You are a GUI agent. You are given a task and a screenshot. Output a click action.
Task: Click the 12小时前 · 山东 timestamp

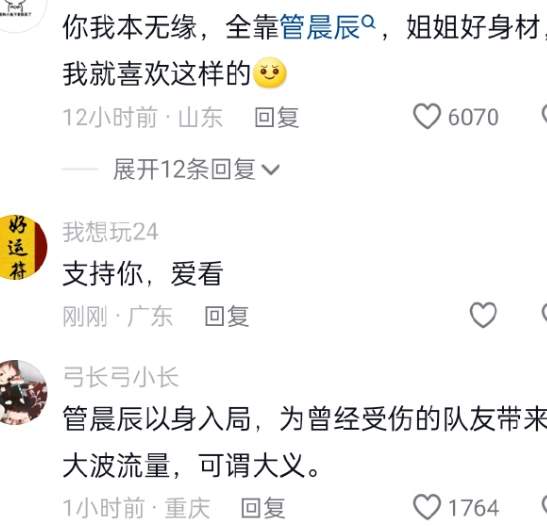click(x=143, y=117)
